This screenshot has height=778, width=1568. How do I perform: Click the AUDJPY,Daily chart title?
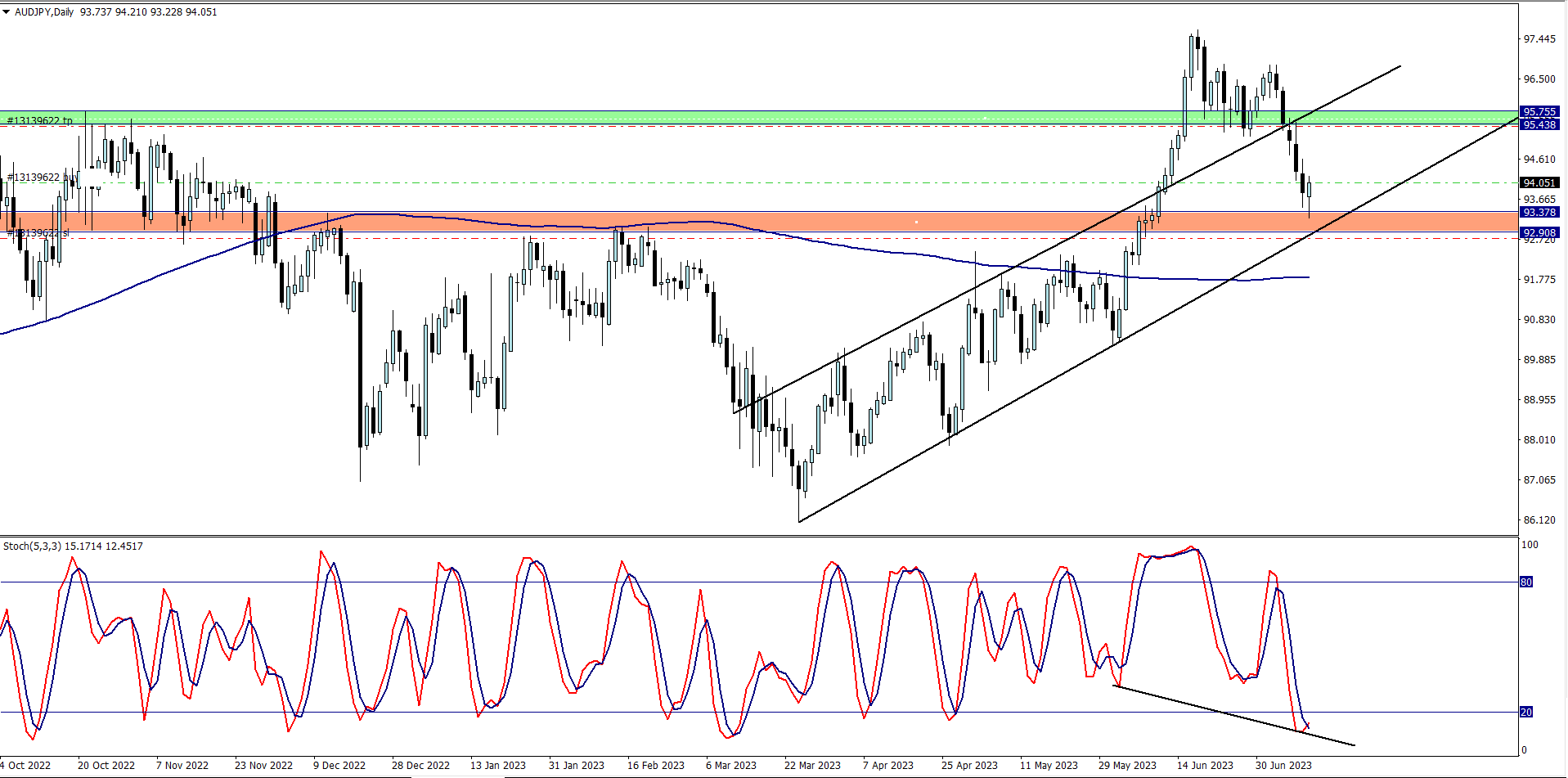pos(44,12)
